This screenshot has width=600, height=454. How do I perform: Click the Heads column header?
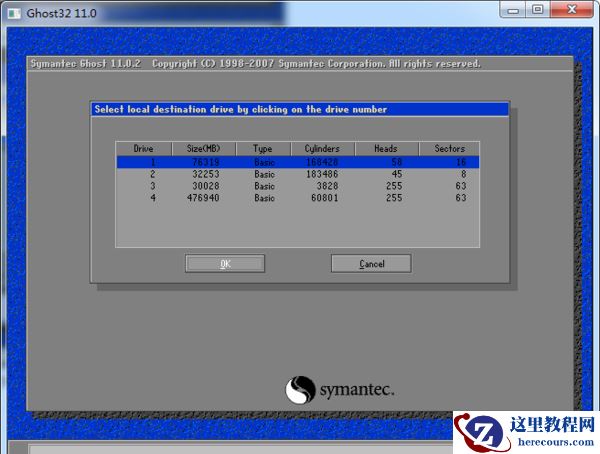[x=386, y=149]
